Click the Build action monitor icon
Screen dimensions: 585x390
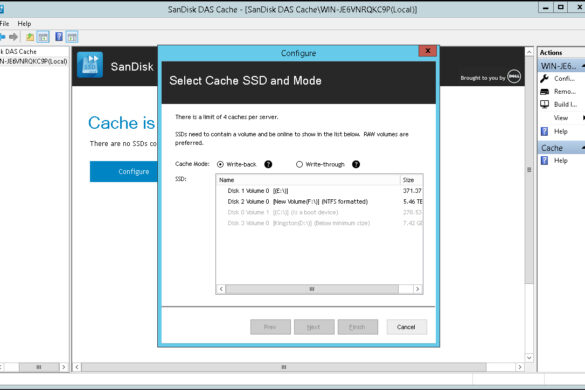pos(544,104)
